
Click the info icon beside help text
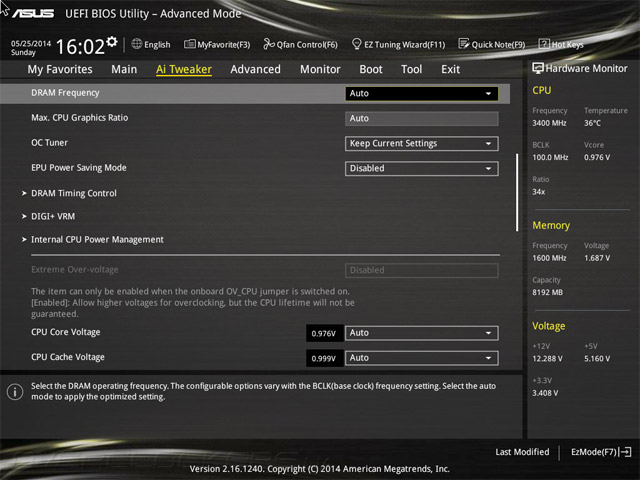(x=15, y=392)
